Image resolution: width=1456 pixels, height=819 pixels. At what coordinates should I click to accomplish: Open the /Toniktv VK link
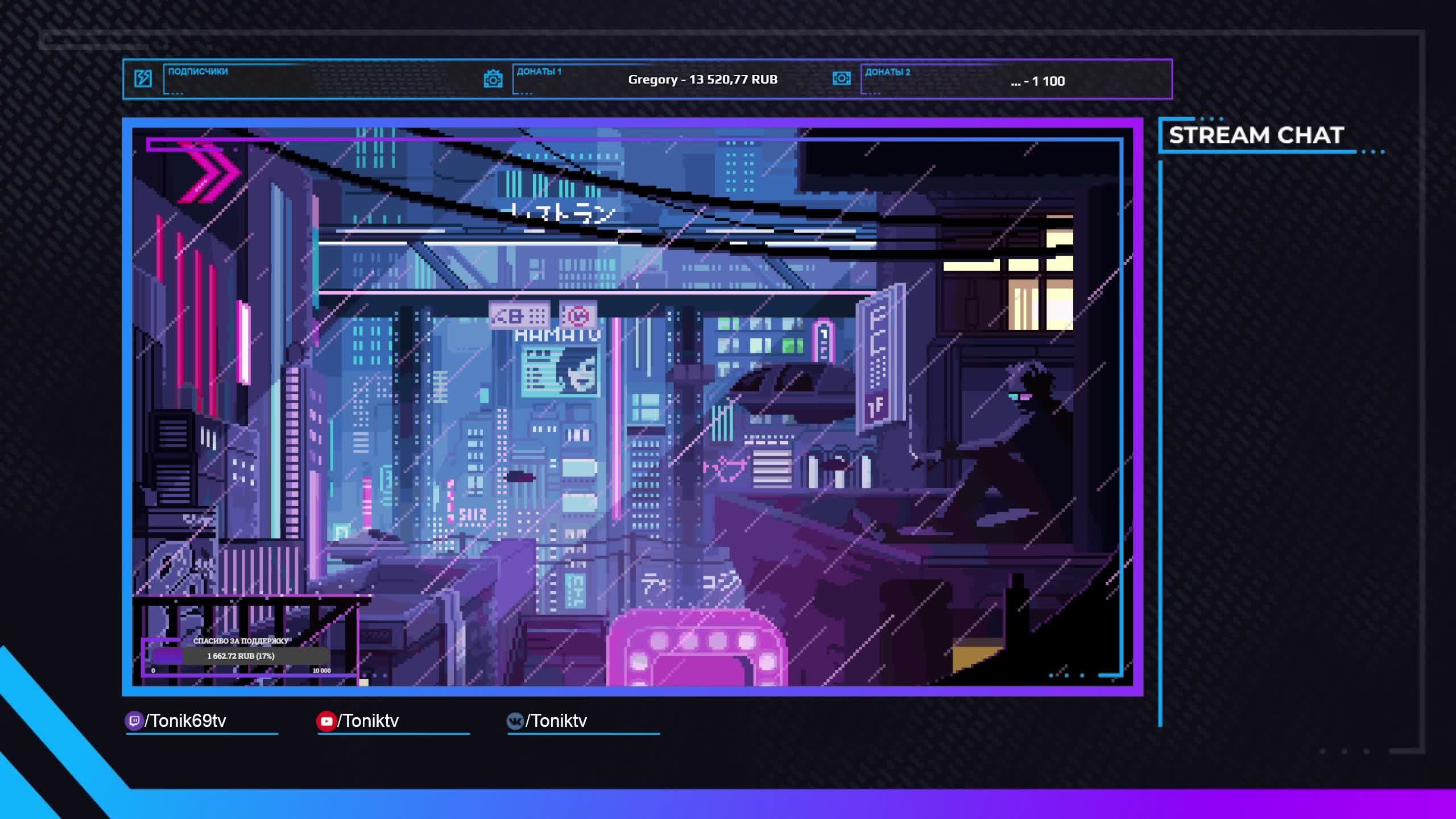(556, 721)
